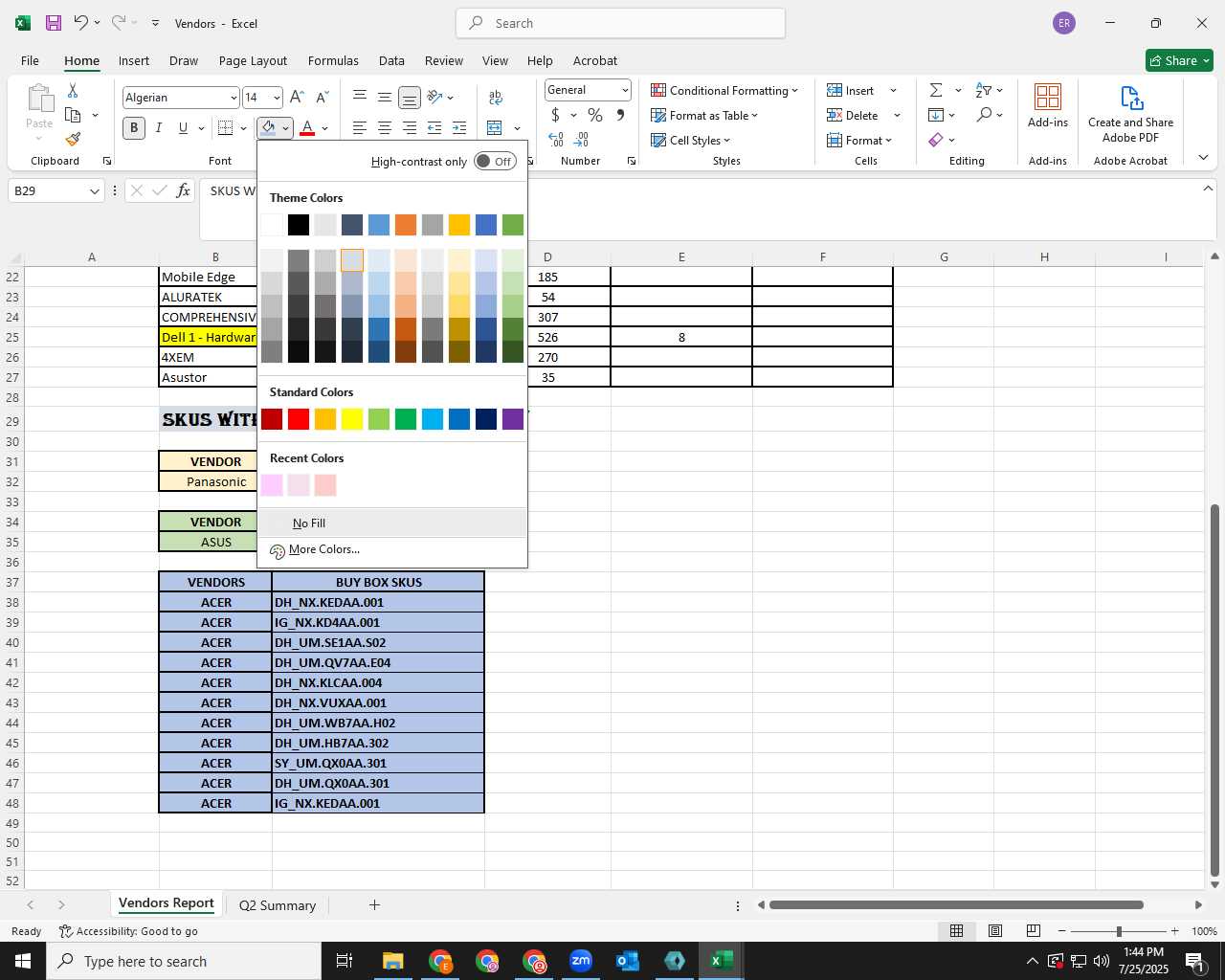The height and width of the screenshot is (980, 1225).
Task: Click the Cut scissors icon
Action: (73, 90)
